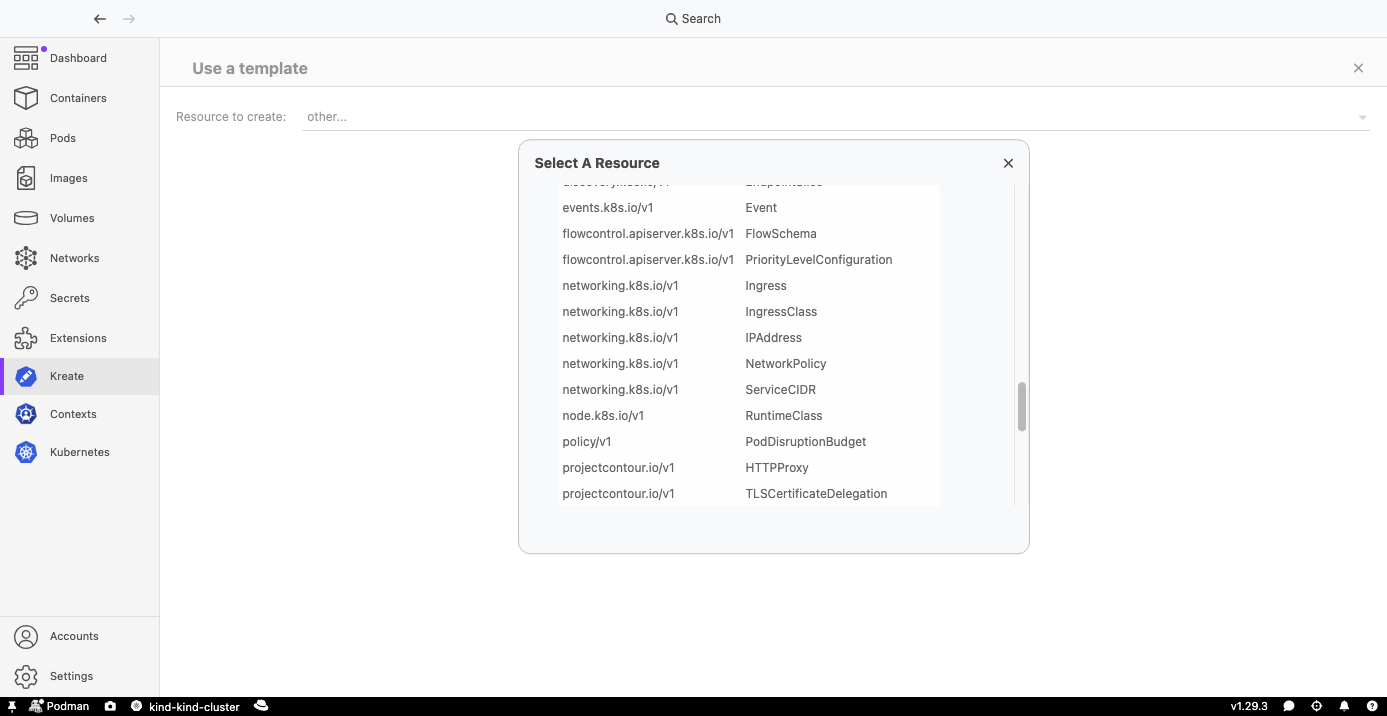This screenshot has width=1387, height=716.
Task: Click kind-kind-cluster context in status bar
Action: tap(185, 706)
